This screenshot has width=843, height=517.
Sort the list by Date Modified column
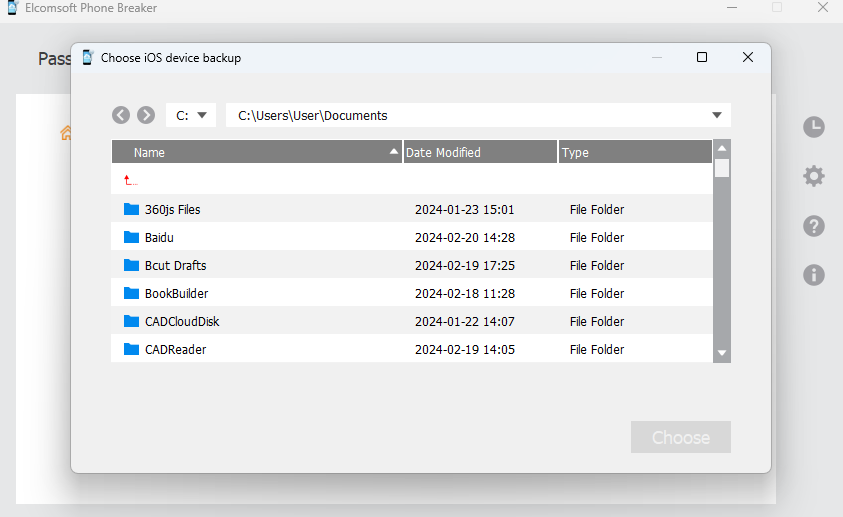point(480,152)
